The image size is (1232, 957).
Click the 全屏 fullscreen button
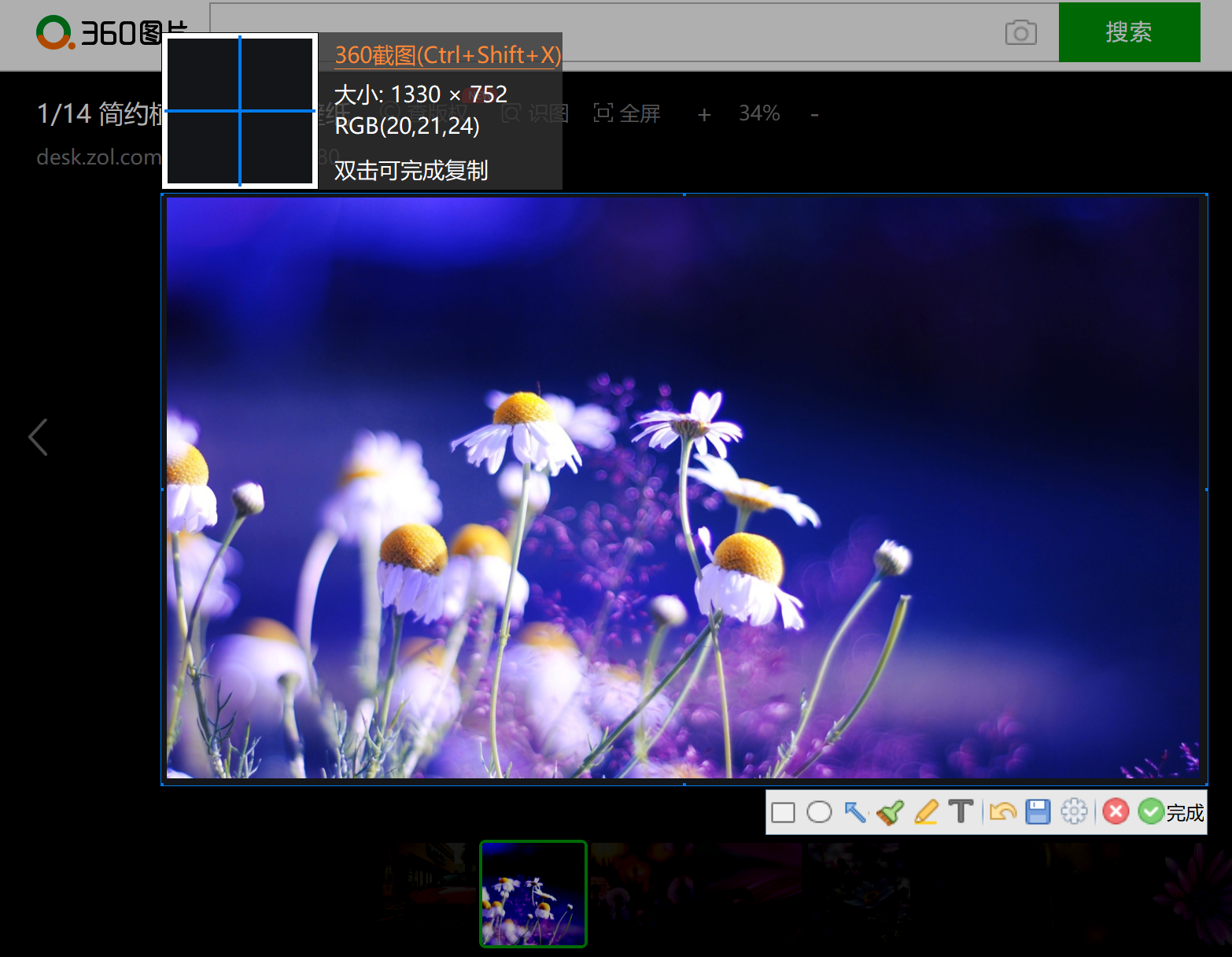click(627, 113)
